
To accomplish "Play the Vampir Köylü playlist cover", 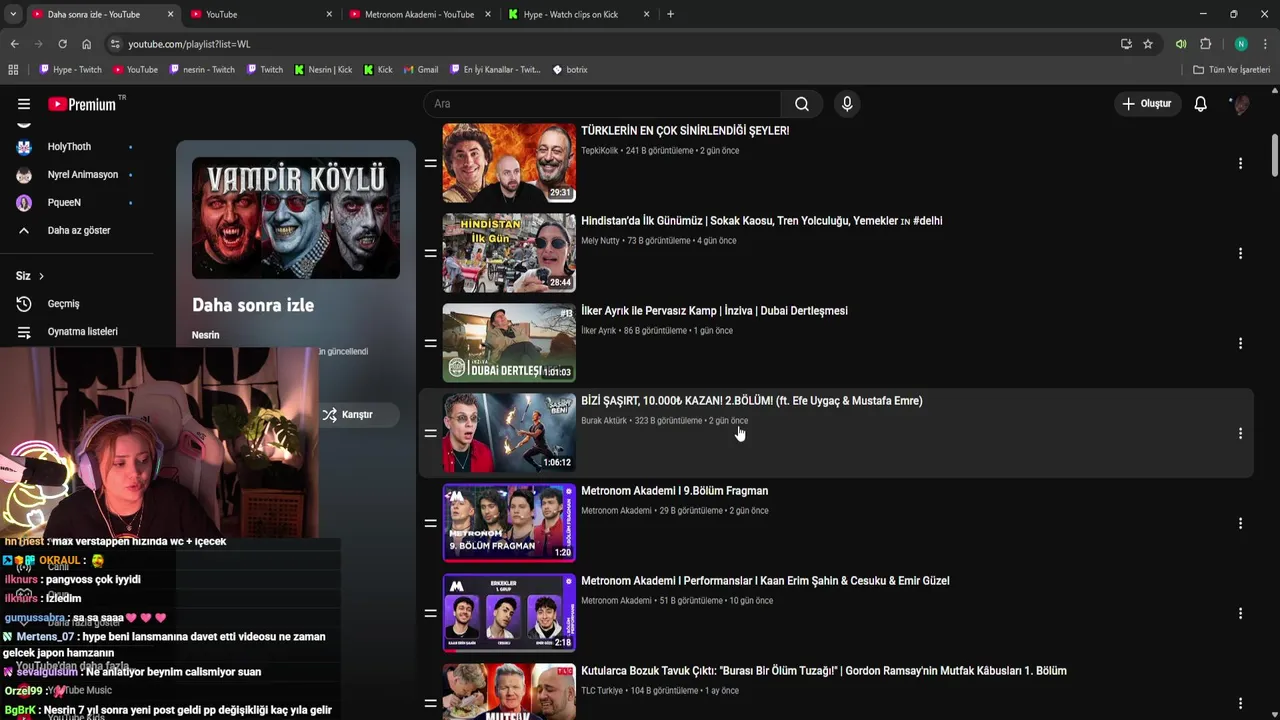I will pos(296,218).
